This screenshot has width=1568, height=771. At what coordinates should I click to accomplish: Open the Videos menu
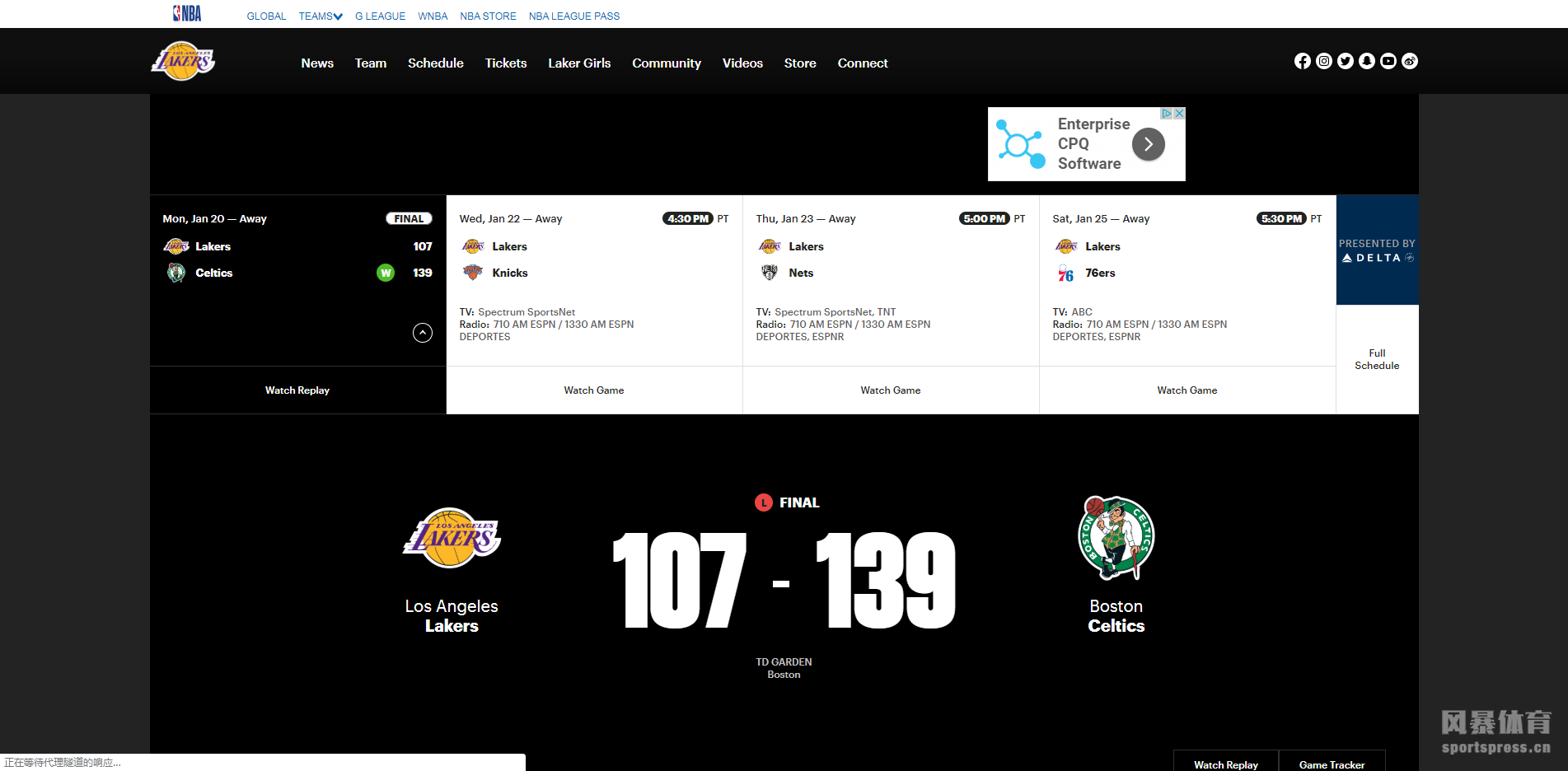coord(742,63)
